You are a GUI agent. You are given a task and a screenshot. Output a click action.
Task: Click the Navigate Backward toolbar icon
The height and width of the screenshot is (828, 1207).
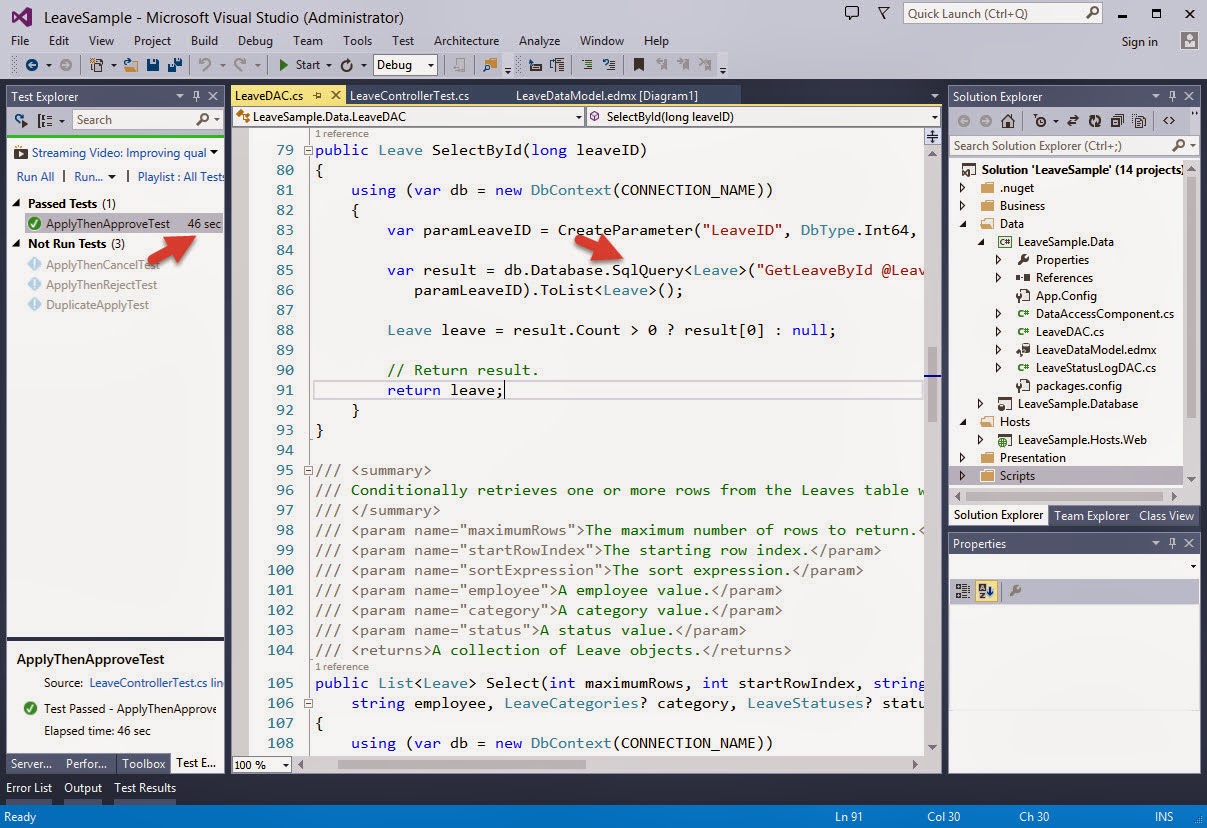click(31, 65)
